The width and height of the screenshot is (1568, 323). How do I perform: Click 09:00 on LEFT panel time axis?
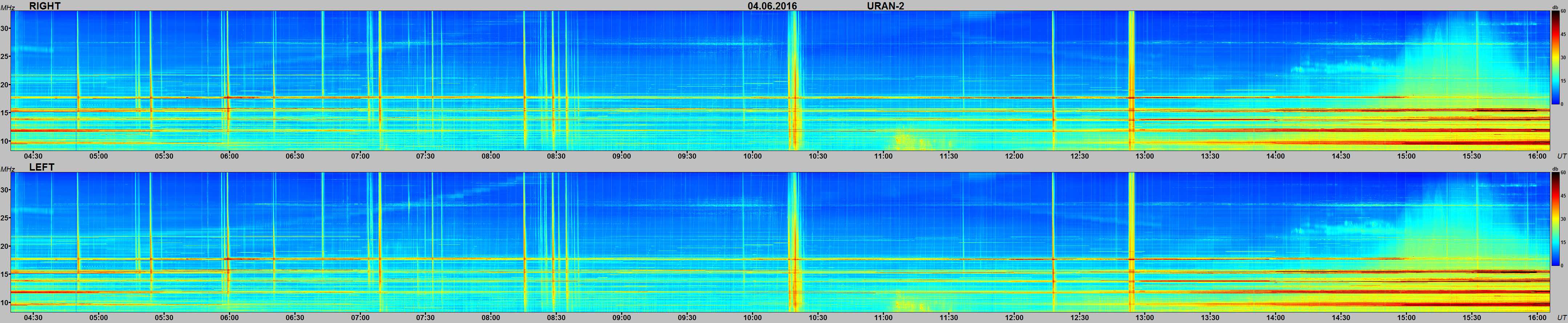(x=622, y=318)
